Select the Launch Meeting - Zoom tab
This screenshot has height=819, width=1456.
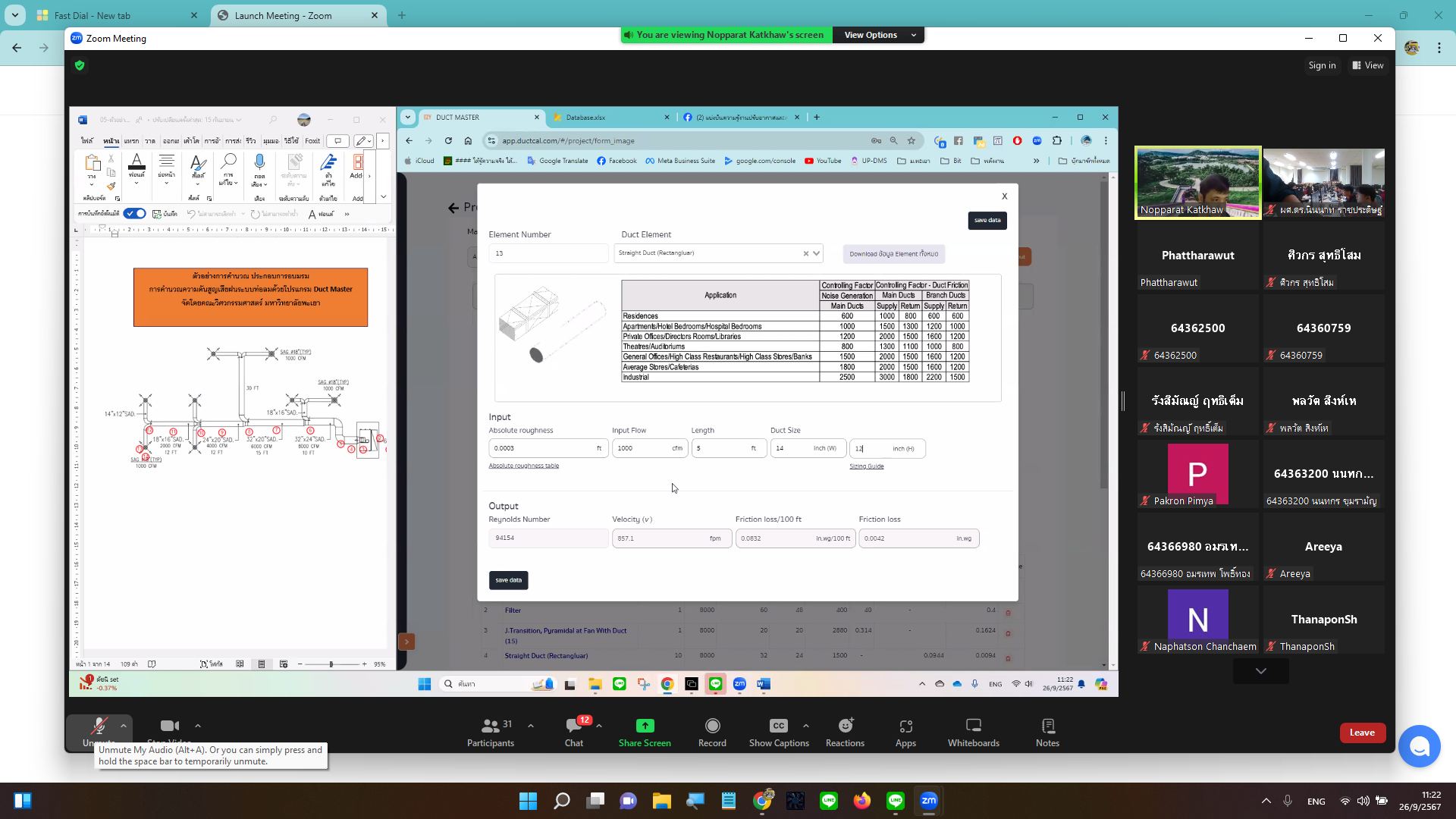[297, 15]
